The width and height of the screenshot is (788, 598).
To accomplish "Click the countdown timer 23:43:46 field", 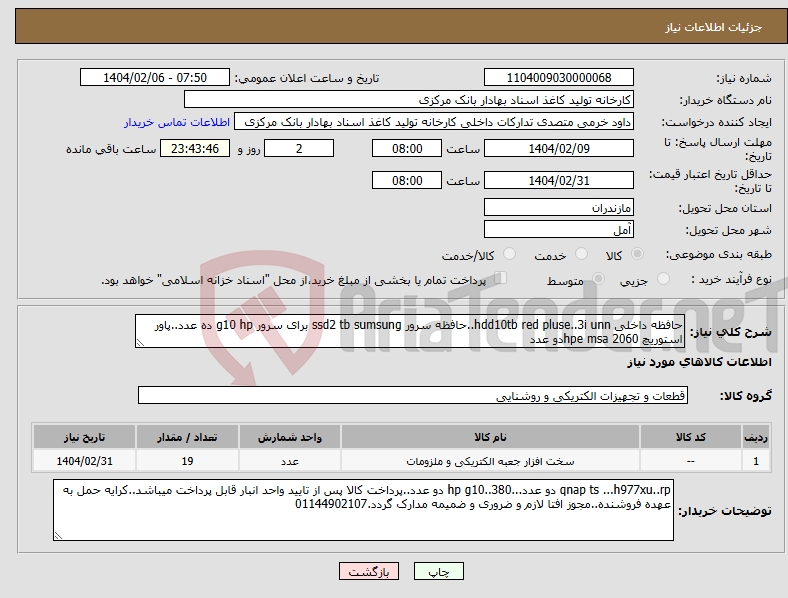I will tap(195, 149).
